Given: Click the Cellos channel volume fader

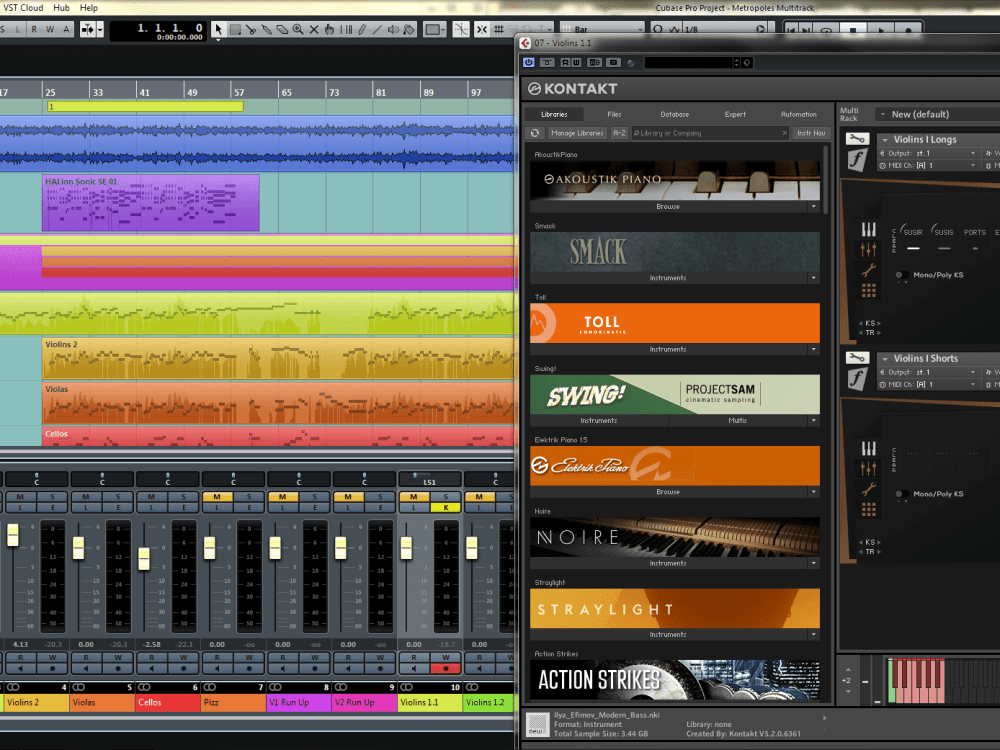Looking at the screenshot, I should [144, 559].
